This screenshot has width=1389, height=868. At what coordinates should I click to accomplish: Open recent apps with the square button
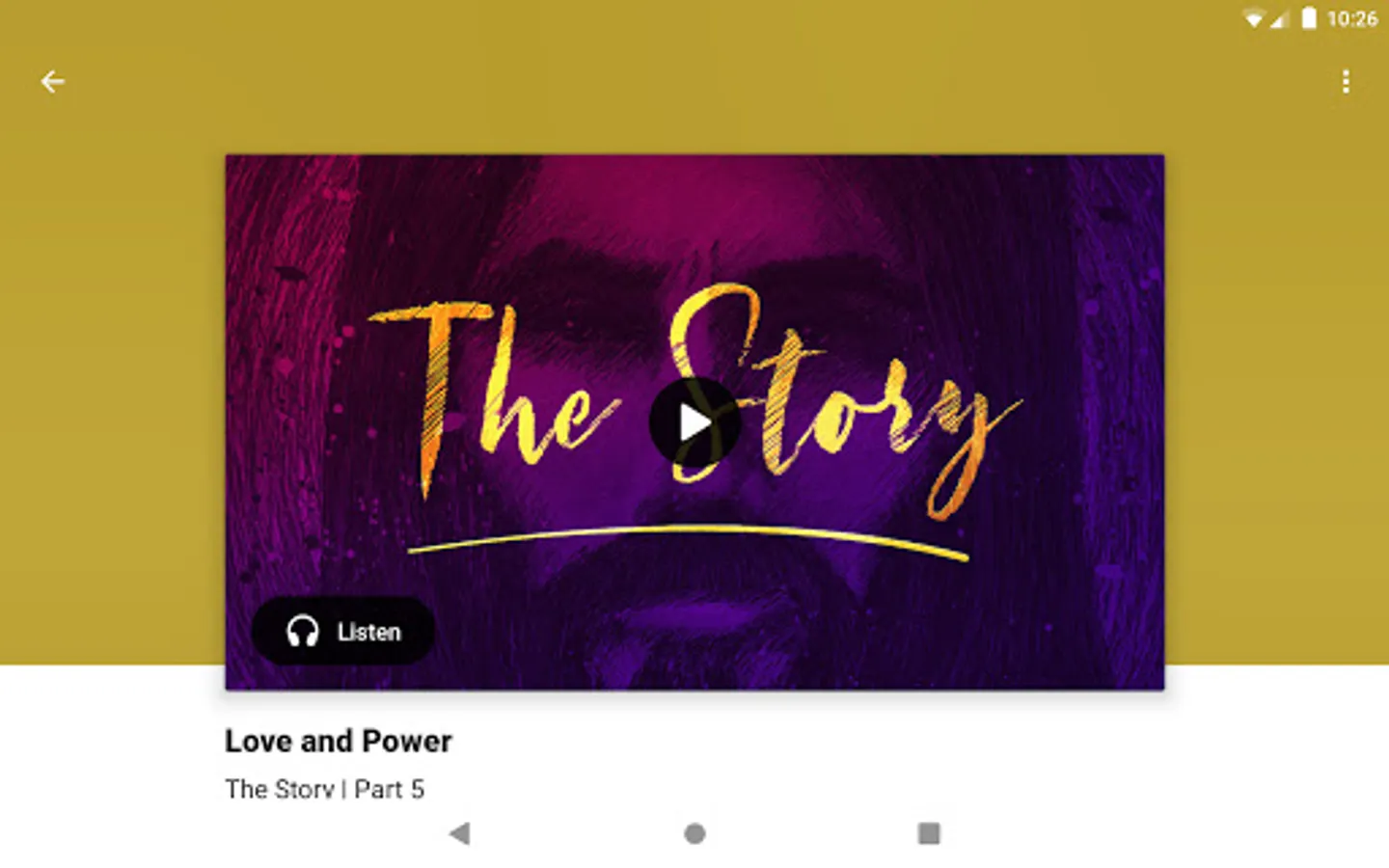(x=929, y=833)
